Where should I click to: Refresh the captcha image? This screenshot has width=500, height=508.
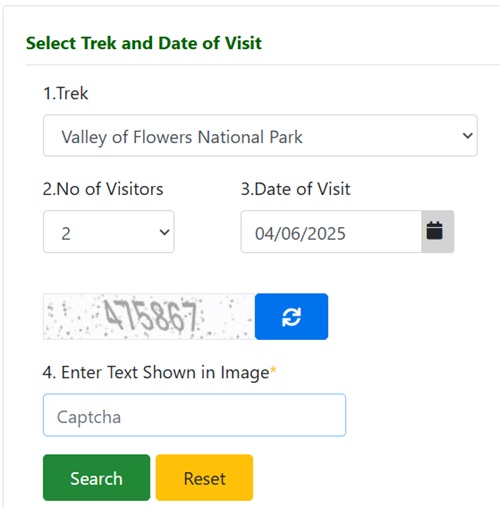click(x=291, y=316)
